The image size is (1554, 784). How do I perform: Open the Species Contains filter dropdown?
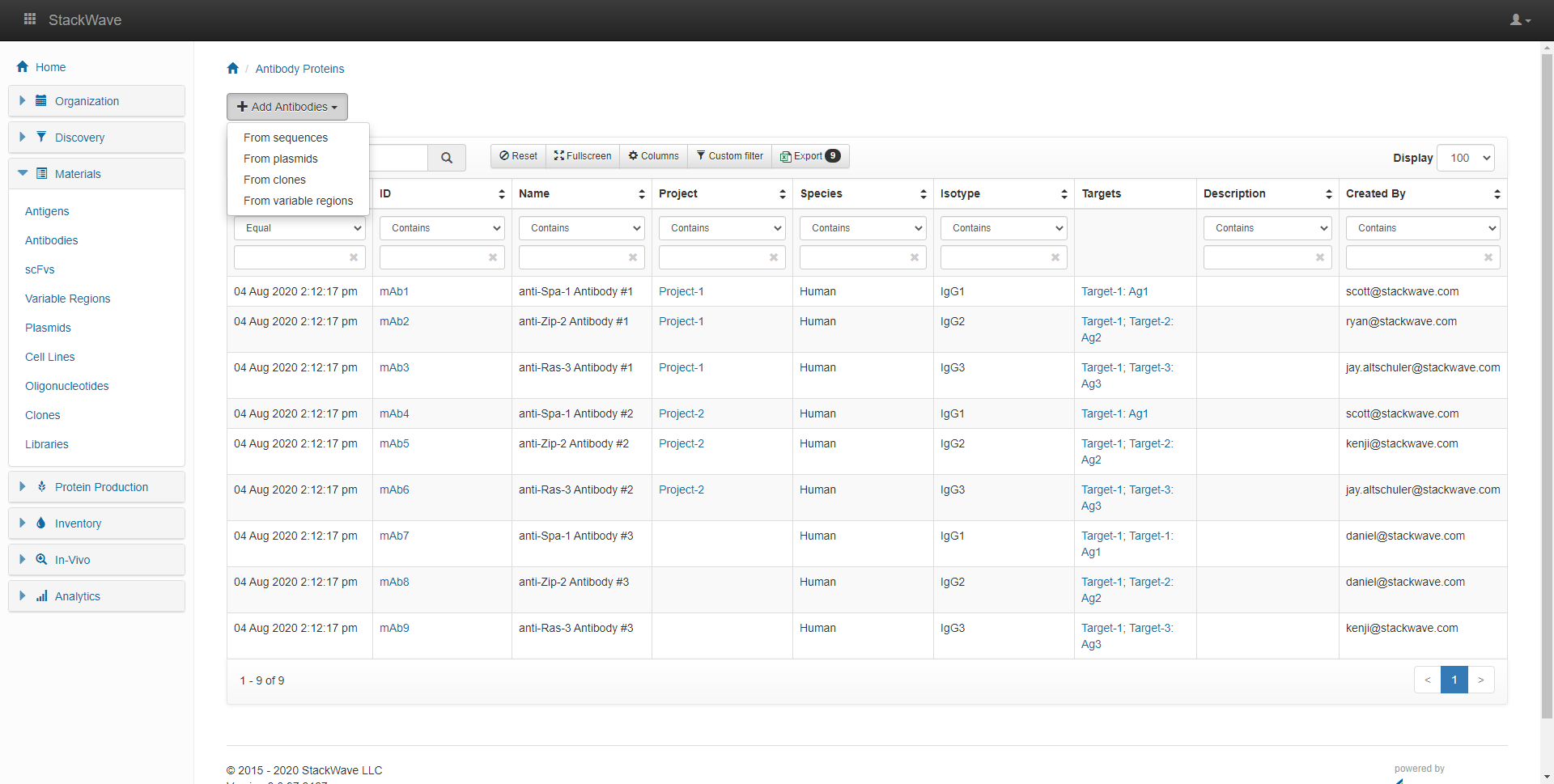[x=862, y=228]
